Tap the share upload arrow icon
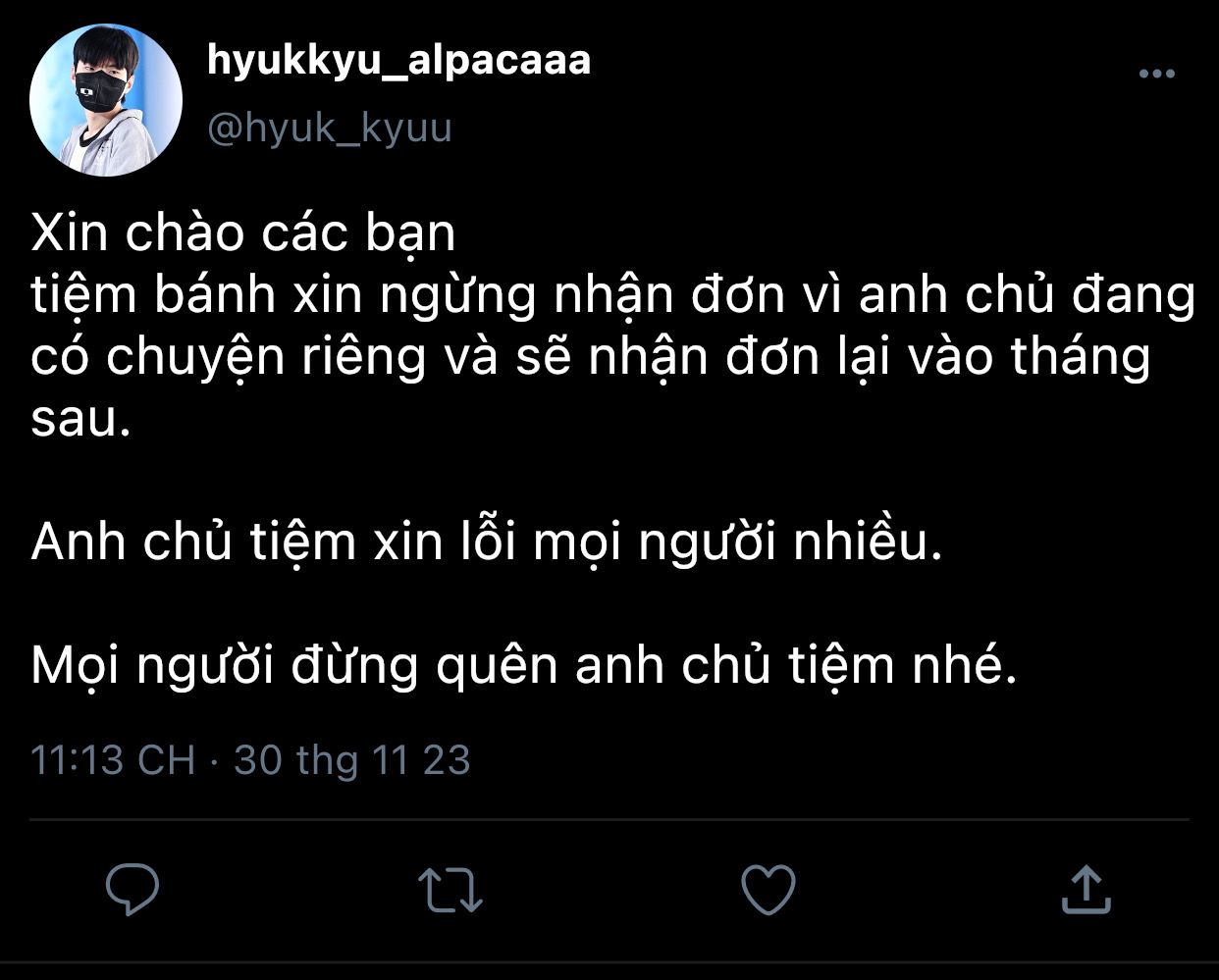The height and width of the screenshot is (980, 1219). 1086,888
